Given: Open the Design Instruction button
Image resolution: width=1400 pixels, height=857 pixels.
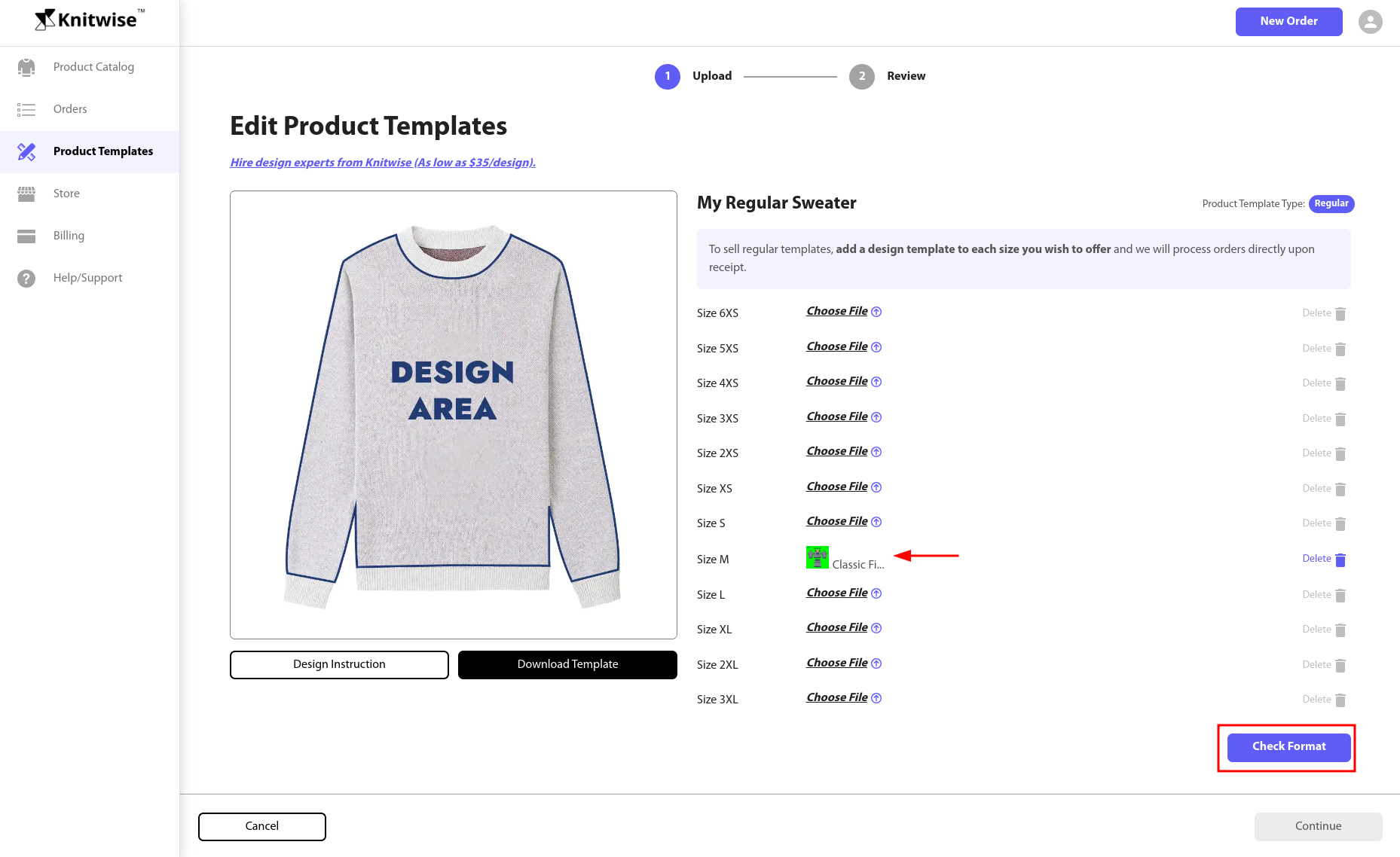Looking at the screenshot, I should pyautogui.click(x=339, y=664).
